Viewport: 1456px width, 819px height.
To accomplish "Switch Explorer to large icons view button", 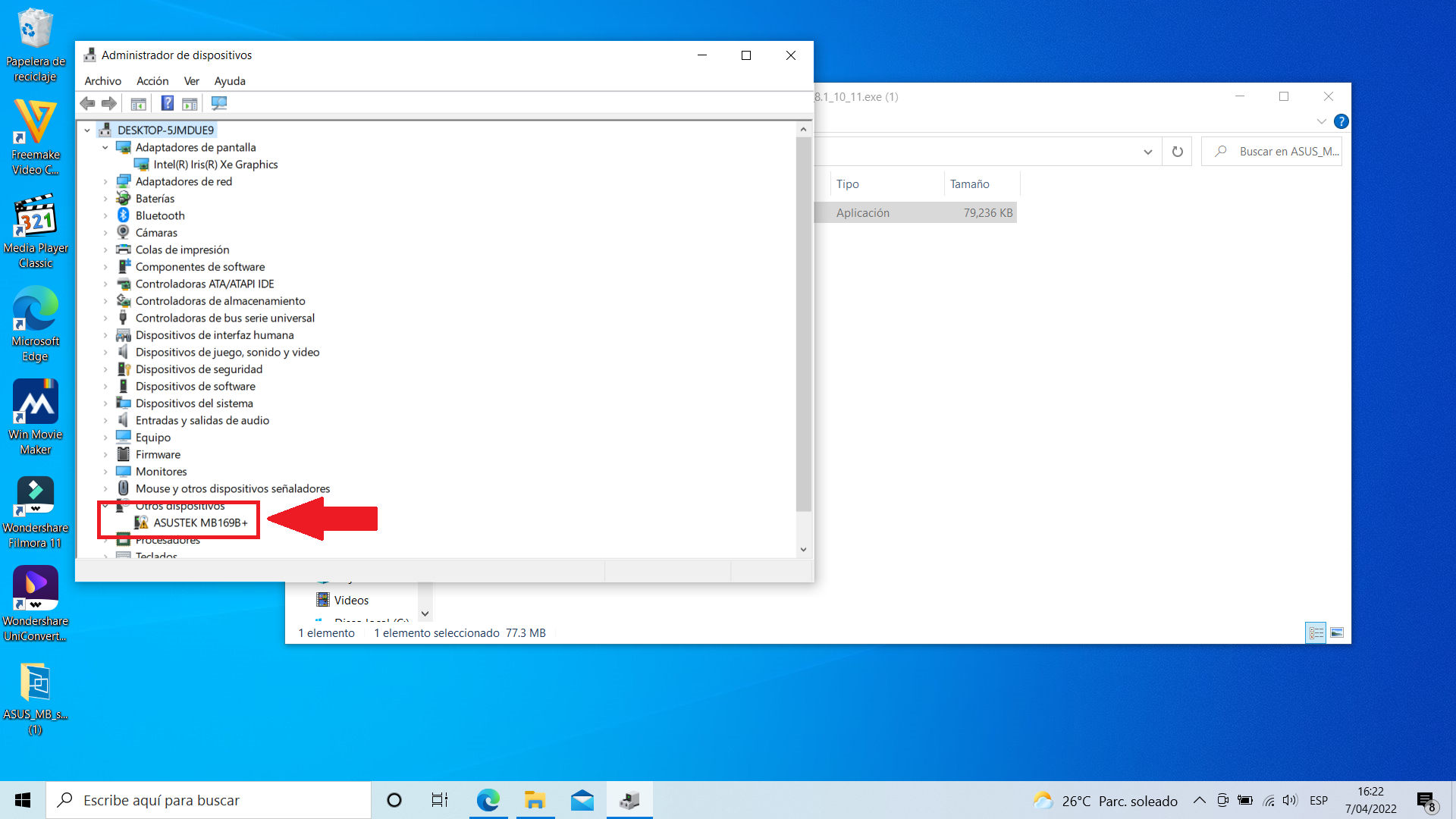I will 1337,632.
